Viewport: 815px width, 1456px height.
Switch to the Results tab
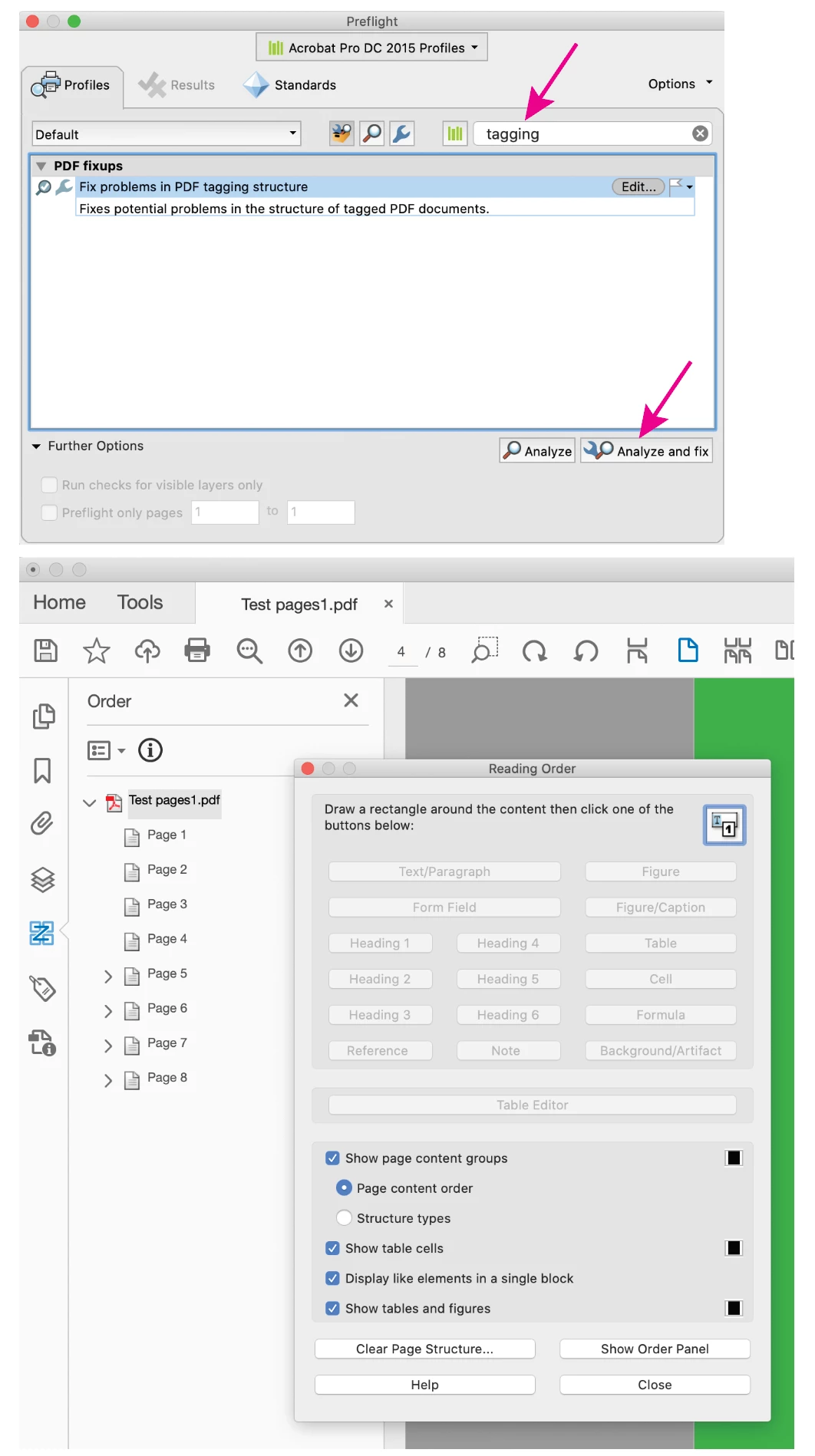click(x=177, y=84)
